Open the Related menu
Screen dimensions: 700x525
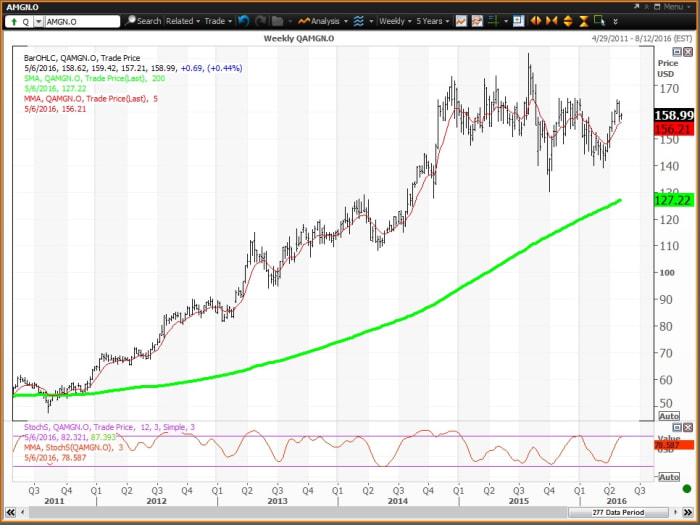click(x=182, y=20)
